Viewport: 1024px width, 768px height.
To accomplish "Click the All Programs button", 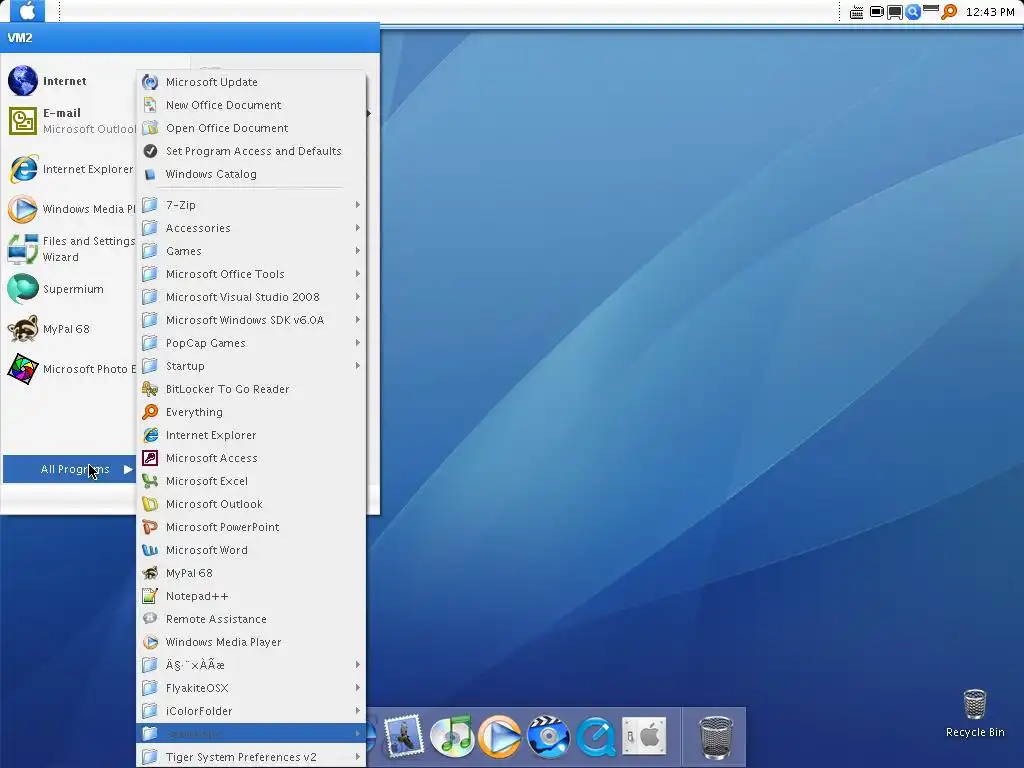I will click(x=69, y=469).
